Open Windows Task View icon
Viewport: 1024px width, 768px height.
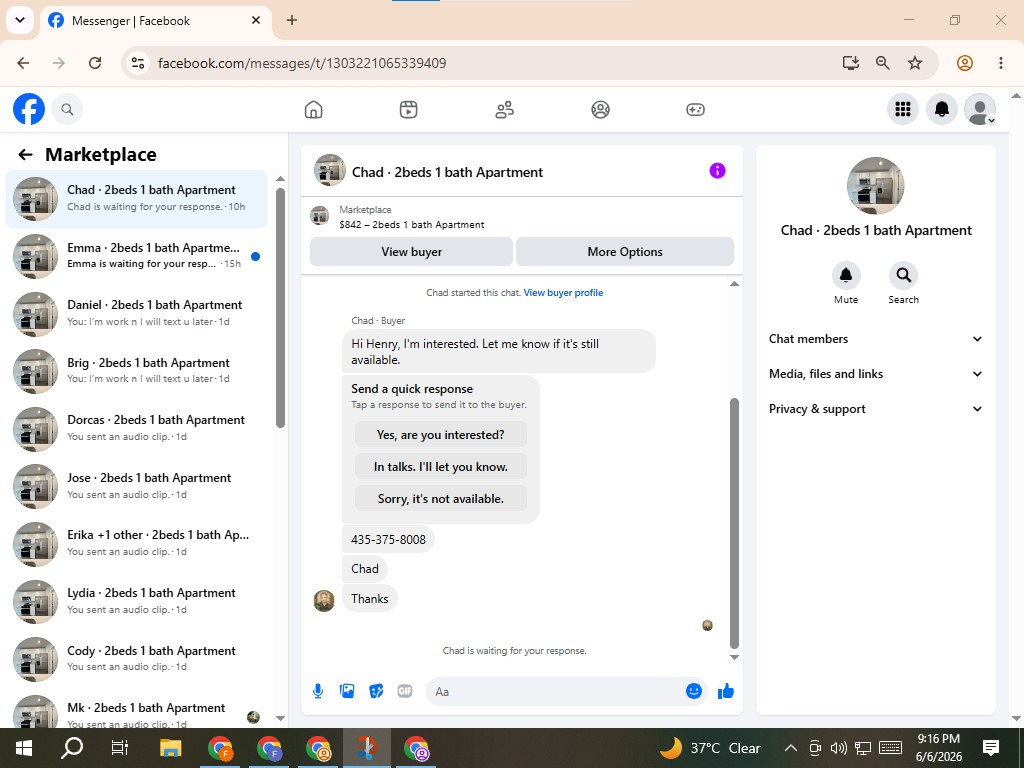pyautogui.click(x=120, y=748)
